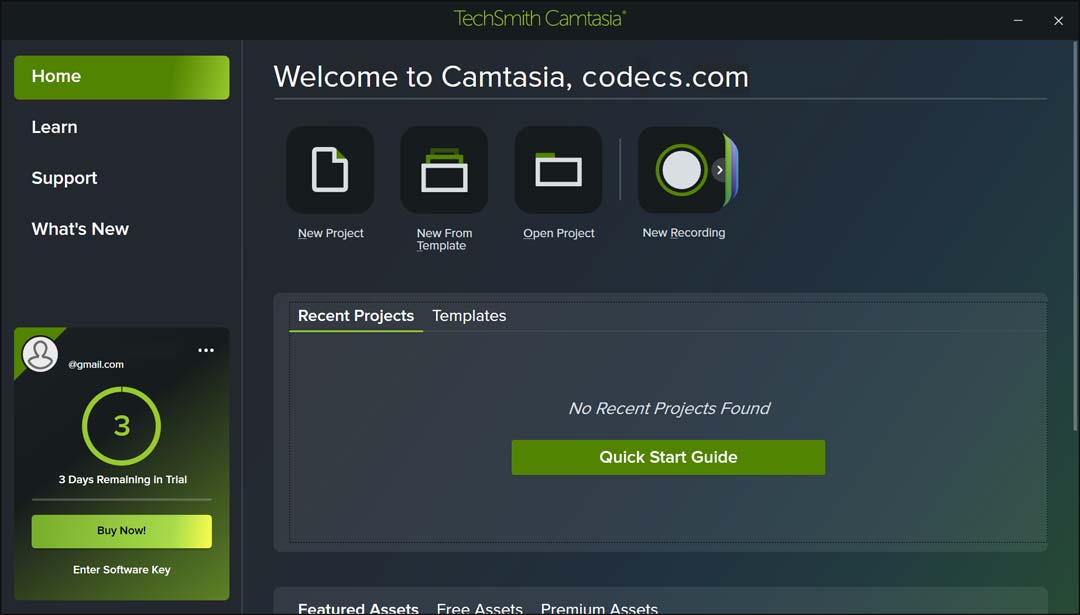This screenshot has height=615, width=1080.
Task: Click the New Recording label text
Action: click(684, 233)
